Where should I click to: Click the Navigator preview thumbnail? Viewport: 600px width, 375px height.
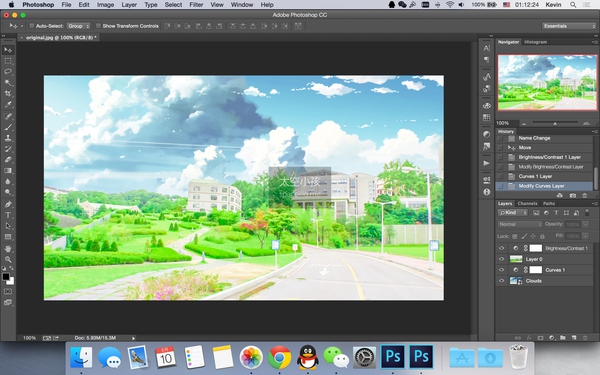pos(547,82)
